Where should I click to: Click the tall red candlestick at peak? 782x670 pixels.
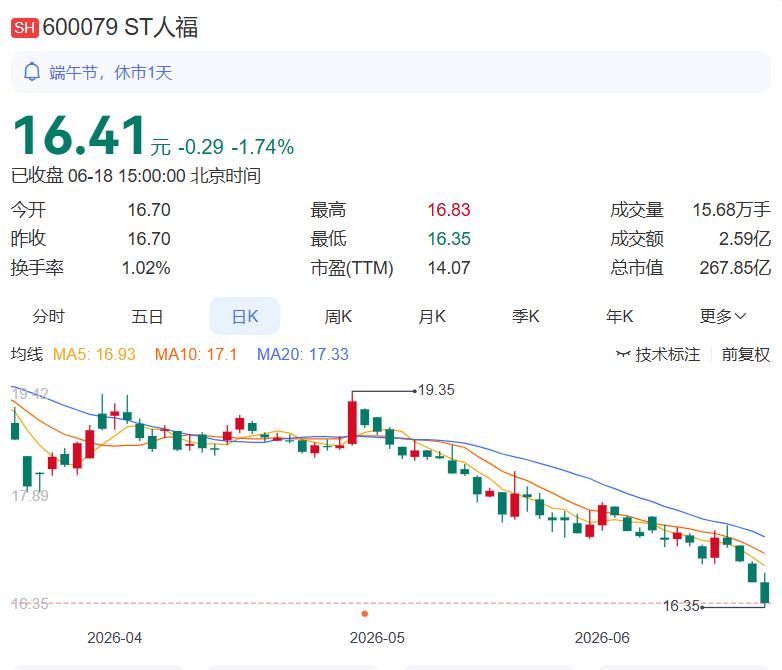pyautogui.click(x=352, y=422)
